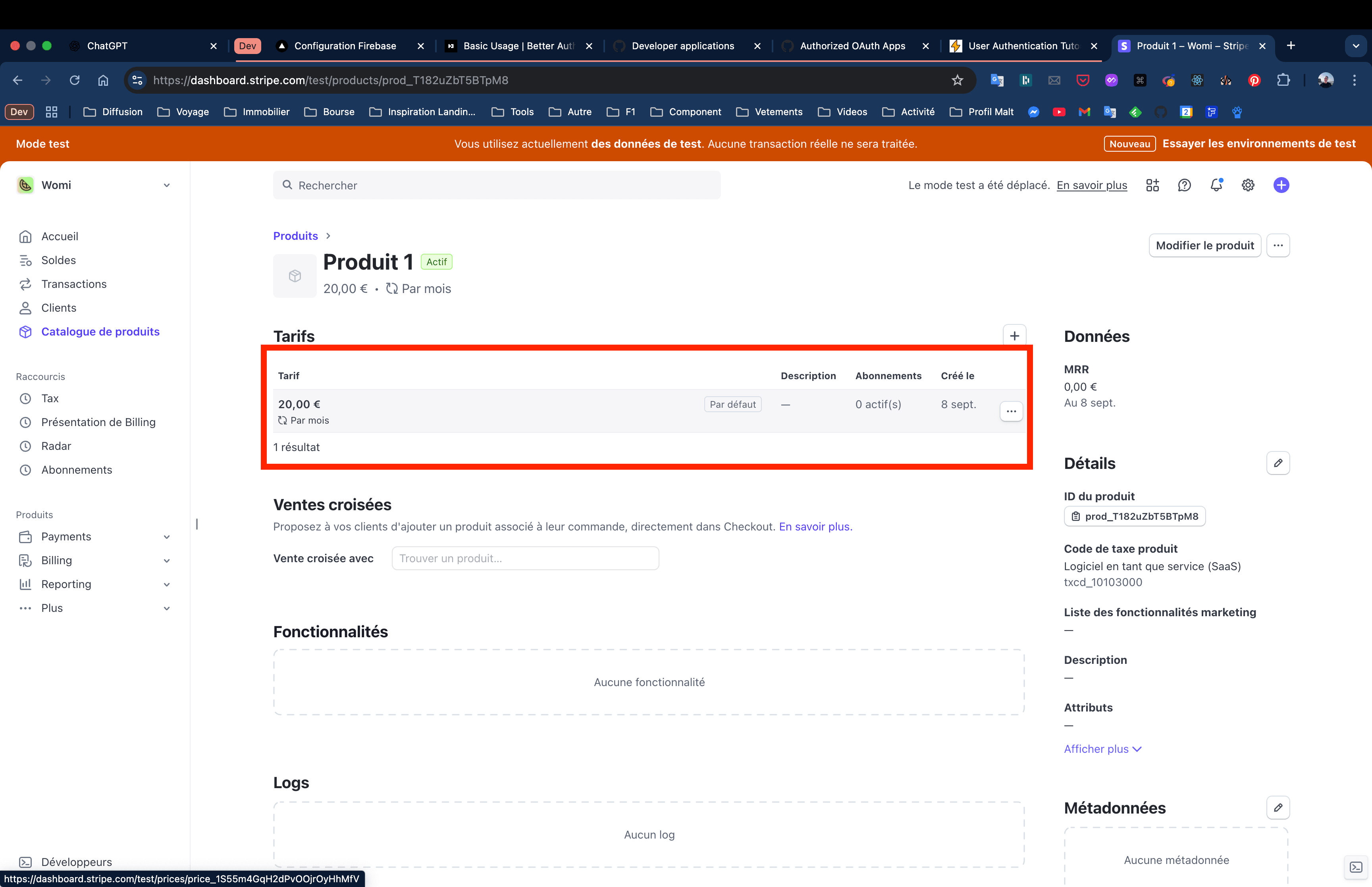Click the blue create plus button in header
The width and height of the screenshot is (1372, 887).
pyautogui.click(x=1280, y=185)
